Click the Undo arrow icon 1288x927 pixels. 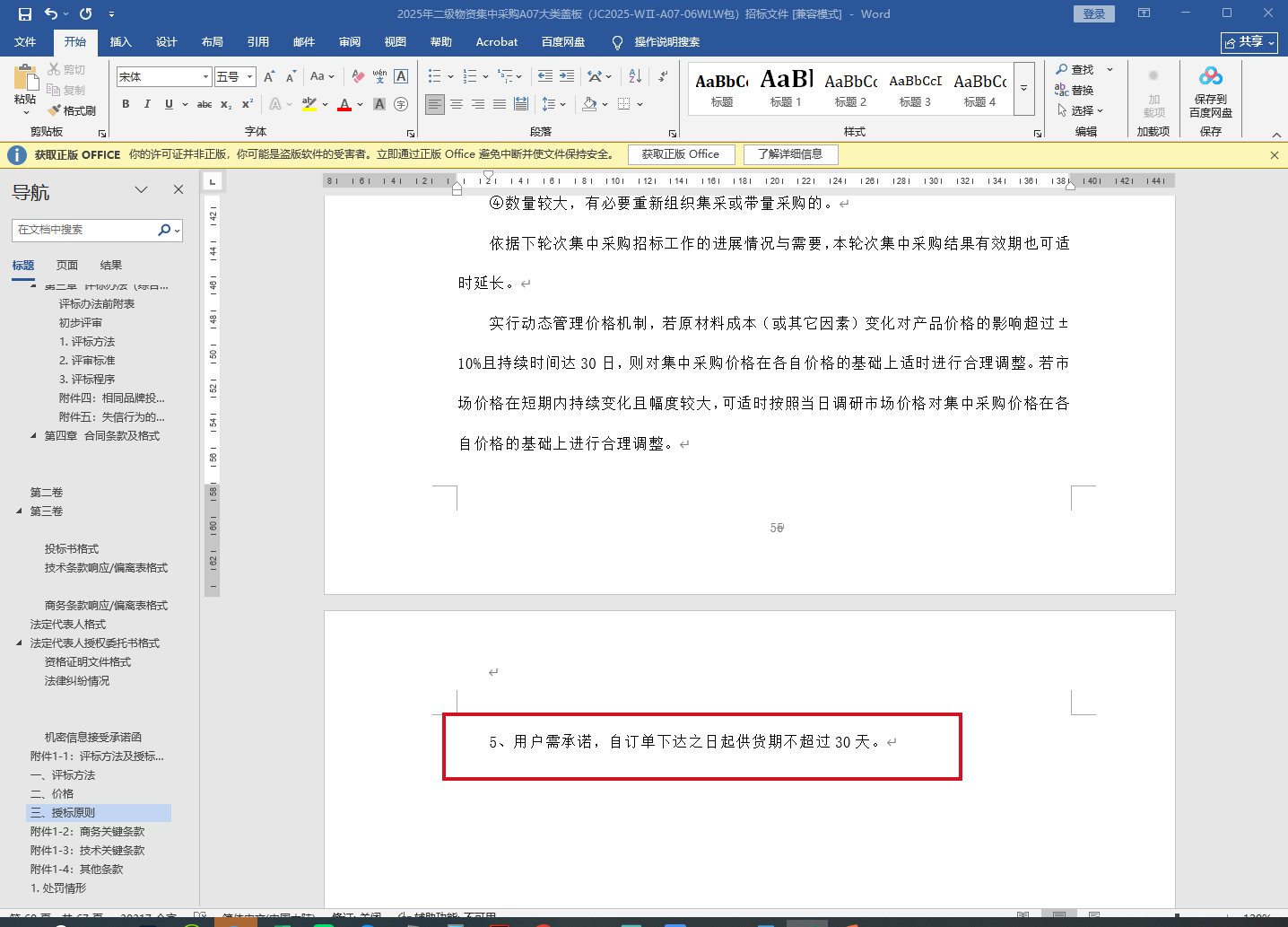51,14
